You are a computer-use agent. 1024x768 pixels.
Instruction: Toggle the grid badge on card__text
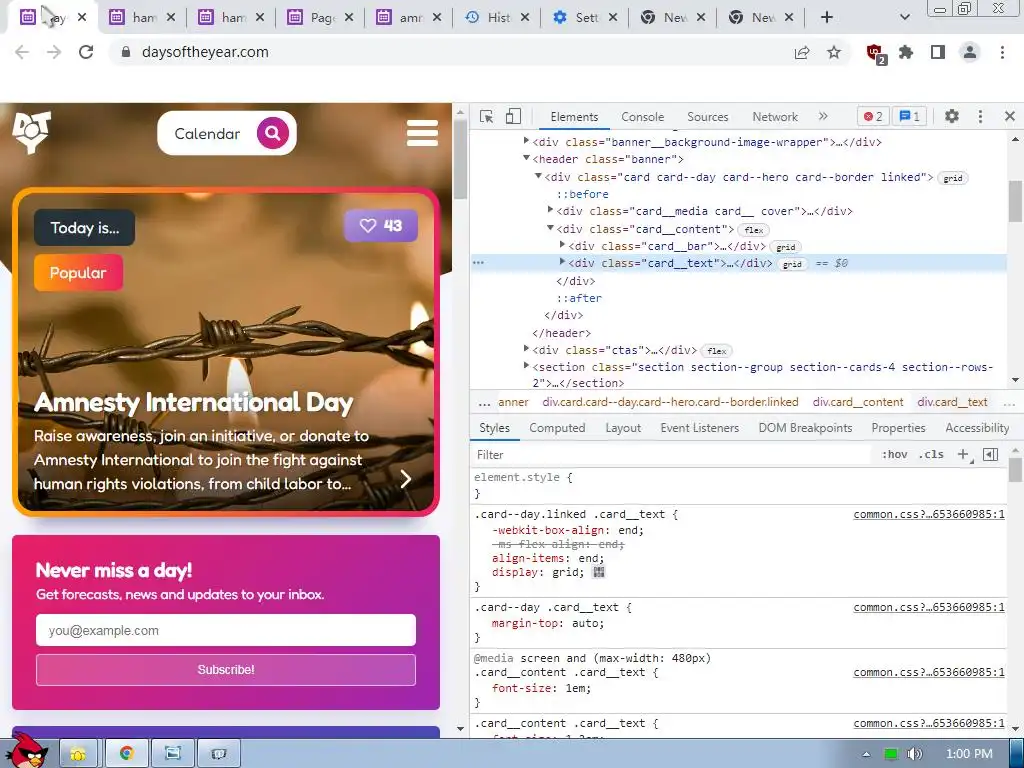pos(792,264)
